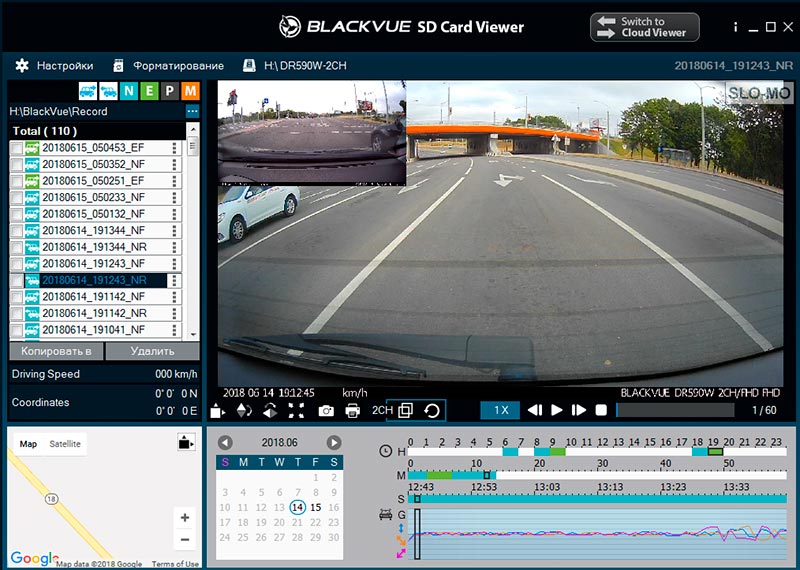Viewport: 800px width, 570px height.
Task: Click the video progress seek bar
Action: 675,410
